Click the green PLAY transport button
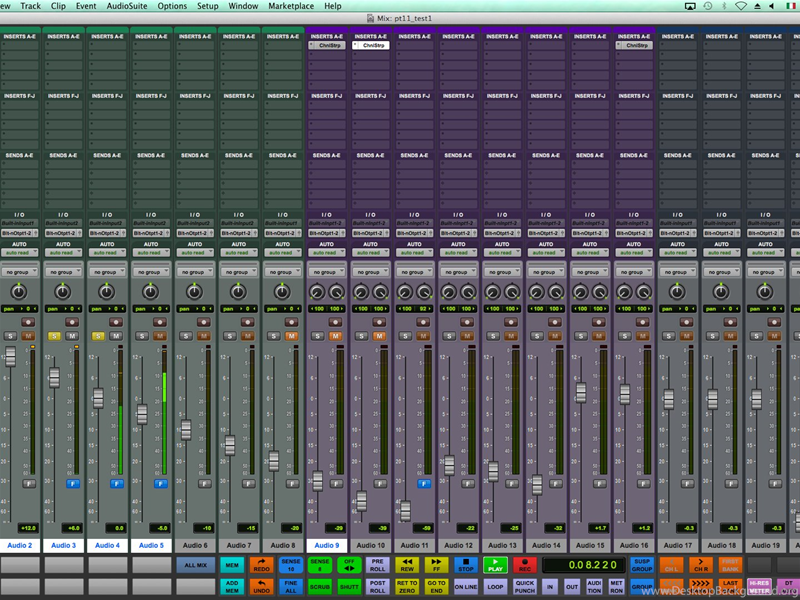 [496, 566]
